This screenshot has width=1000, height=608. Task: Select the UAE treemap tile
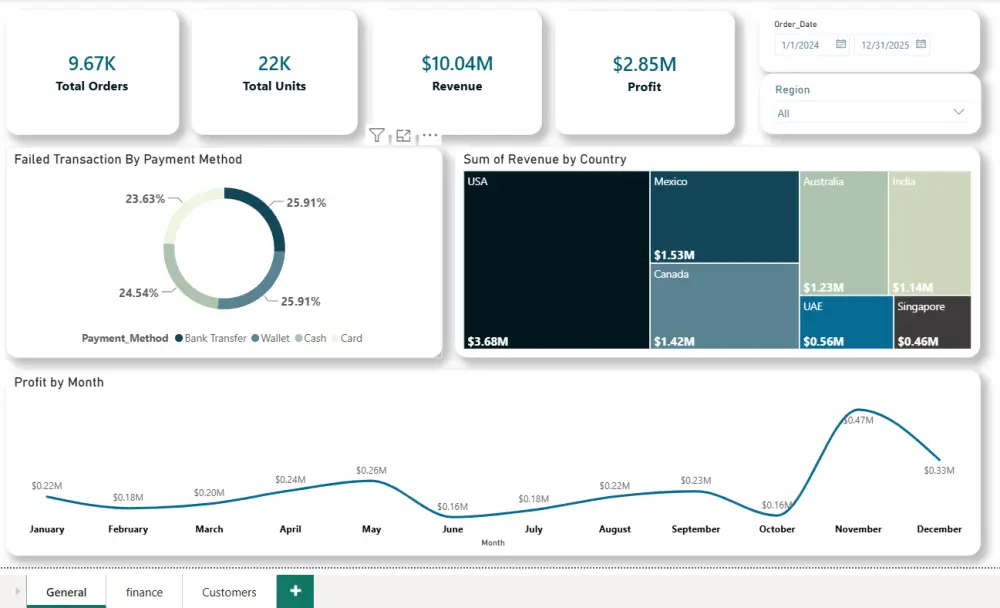coord(846,322)
